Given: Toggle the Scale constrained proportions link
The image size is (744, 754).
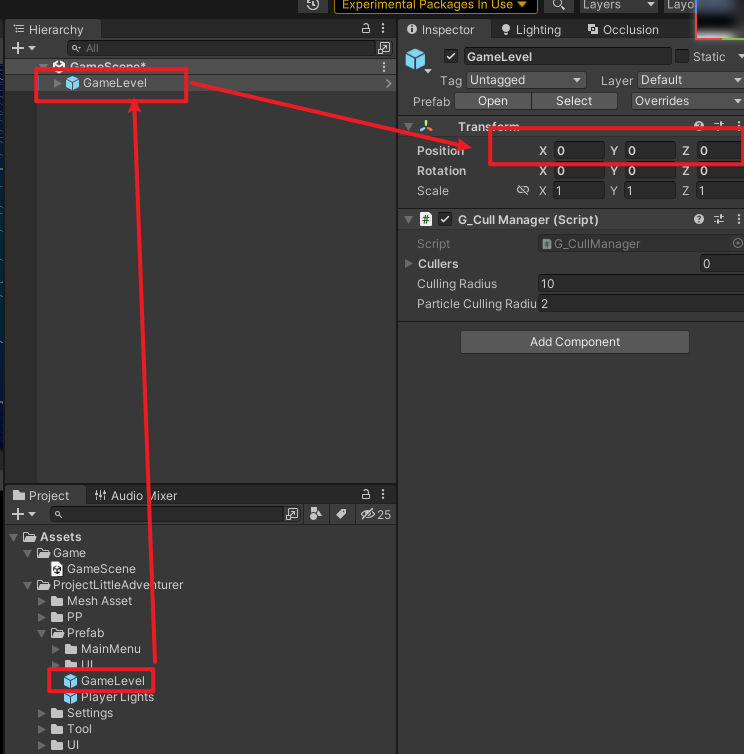Looking at the screenshot, I should [522, 191].
